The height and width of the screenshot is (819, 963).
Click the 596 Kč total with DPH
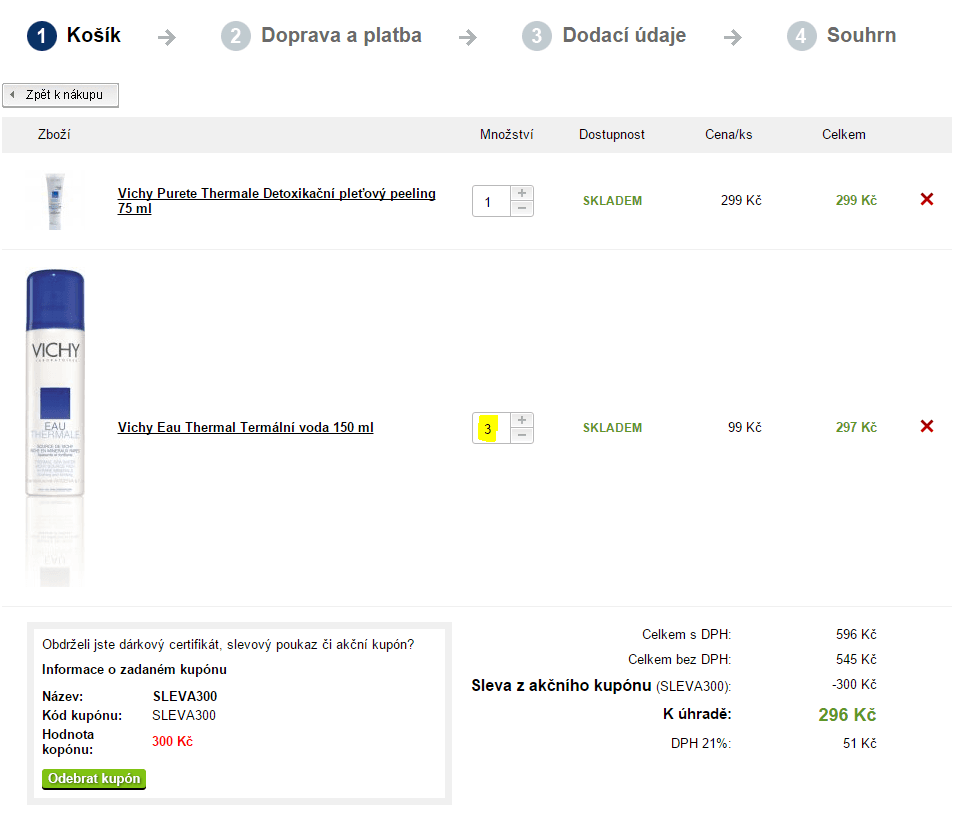(856, 634)
